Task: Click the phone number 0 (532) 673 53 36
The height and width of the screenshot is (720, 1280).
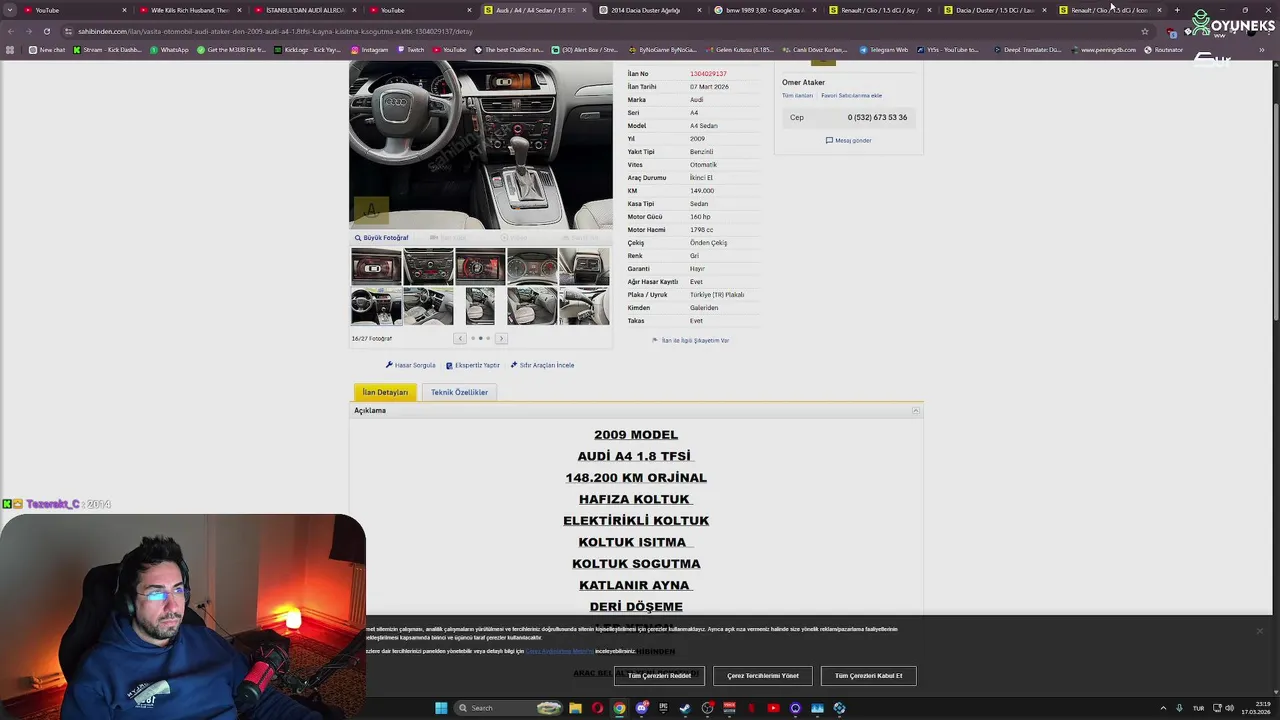Action: 877,118
